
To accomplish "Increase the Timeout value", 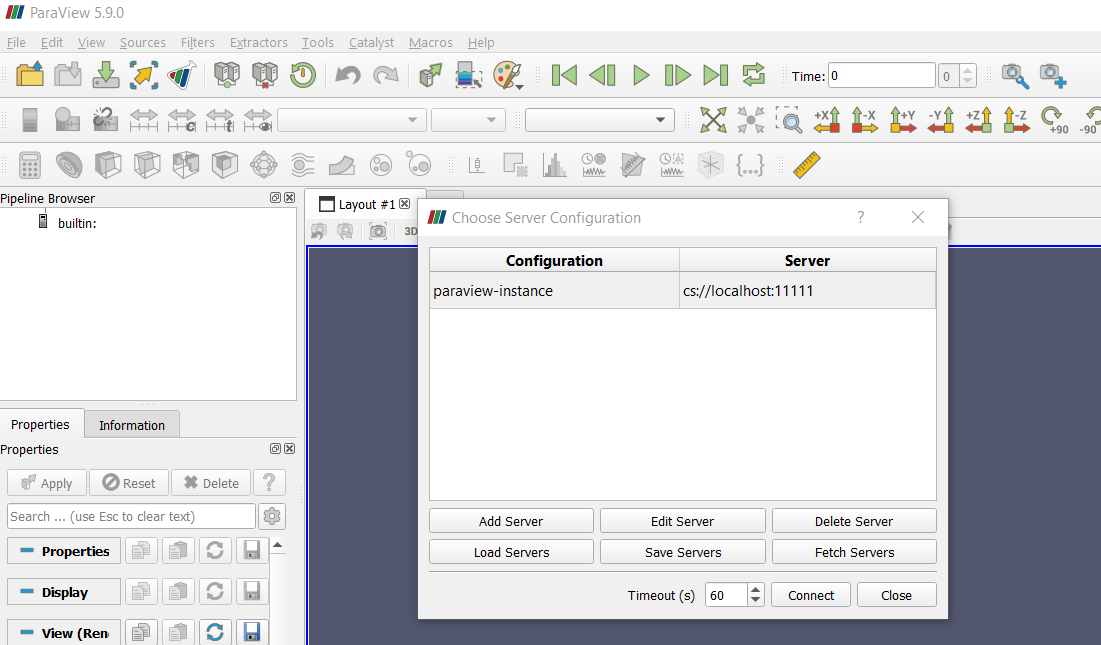I will (756, 590).
